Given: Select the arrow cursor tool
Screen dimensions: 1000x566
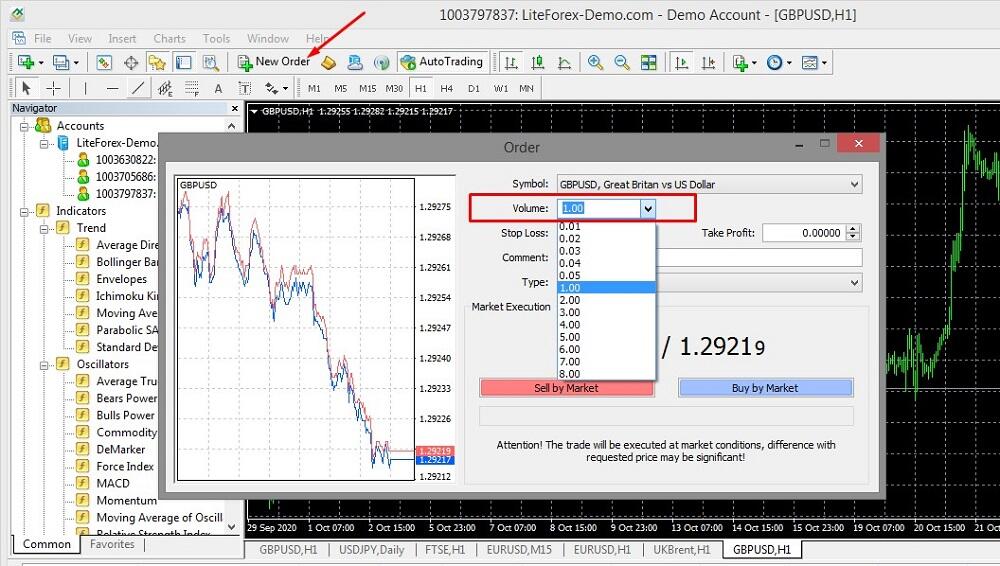Looking at the screenshot, I should (26, 88).
